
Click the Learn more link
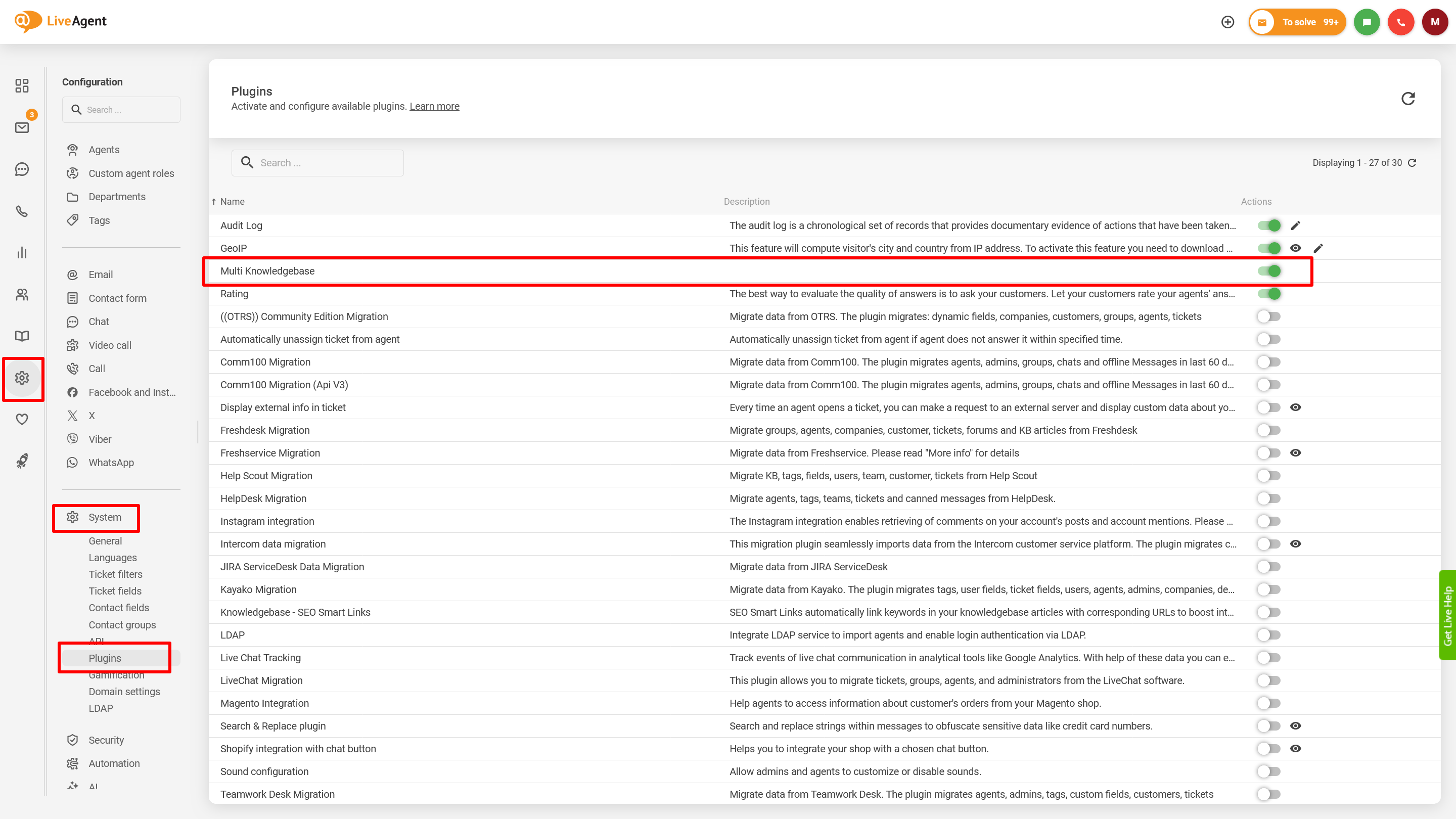coord(434,106)
